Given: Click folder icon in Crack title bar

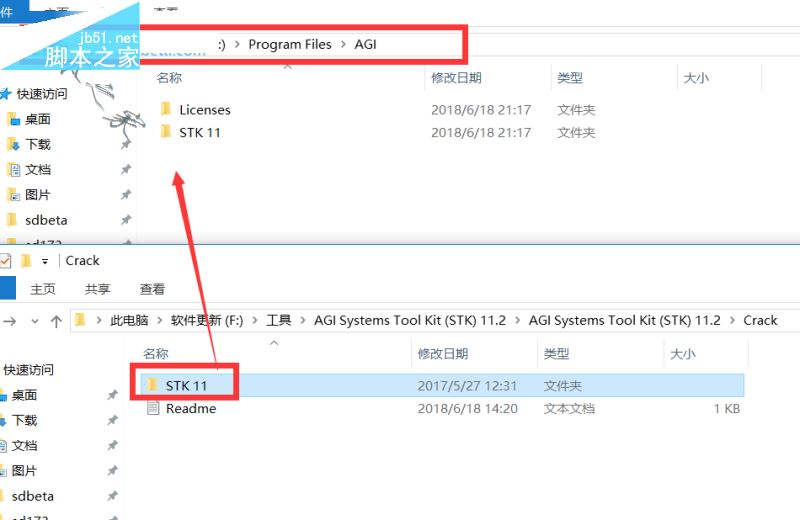Looking at the screenshot, I should click(26, 261).
